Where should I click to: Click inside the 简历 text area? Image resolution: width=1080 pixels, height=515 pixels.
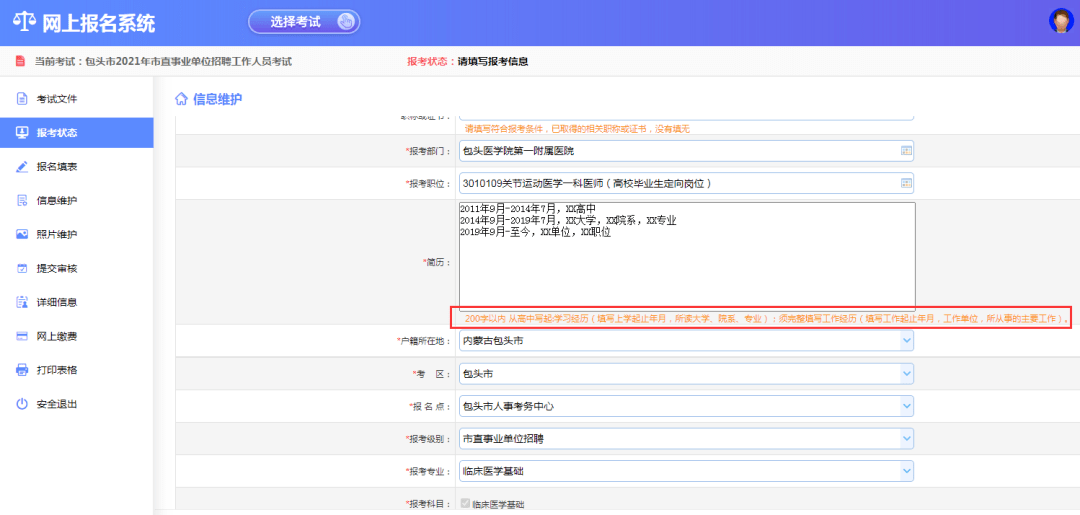pos(687,256)
